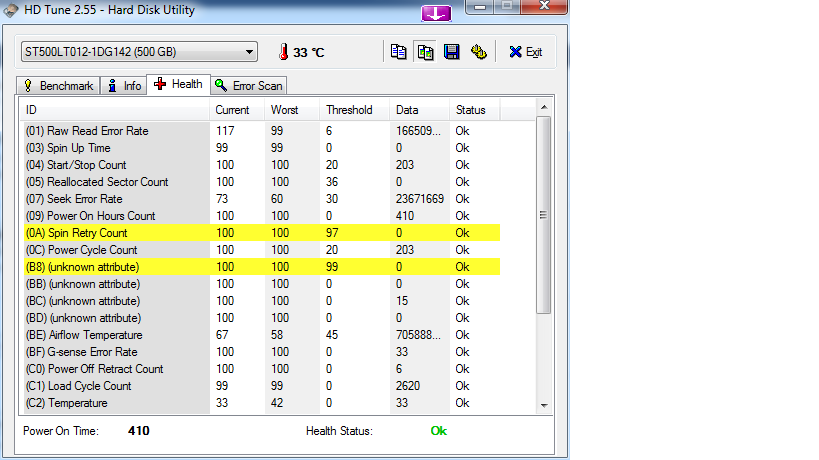Click the Data column header

tap(419, 110)
